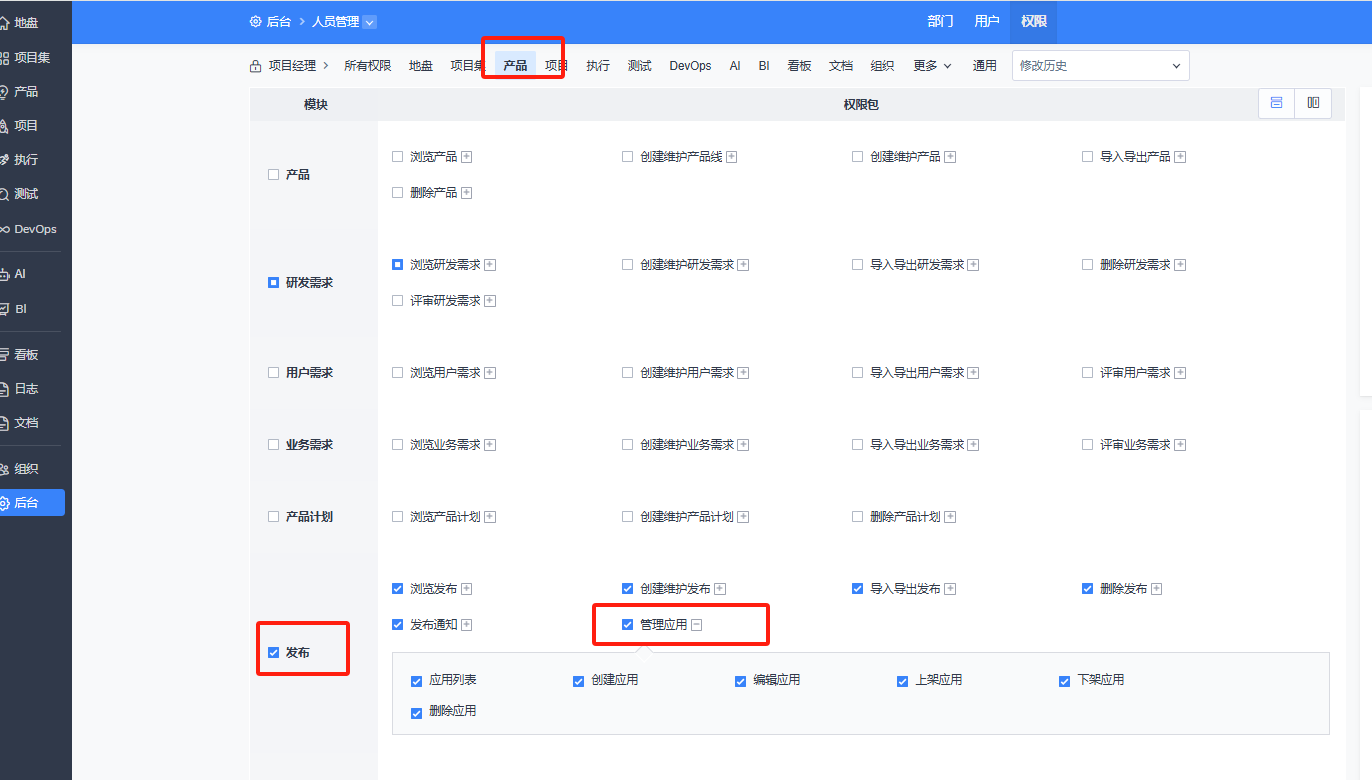Open 文档 icon in left sidebar
The height and width of the screenshot is (780, 1372).
[x=5, y=423]
